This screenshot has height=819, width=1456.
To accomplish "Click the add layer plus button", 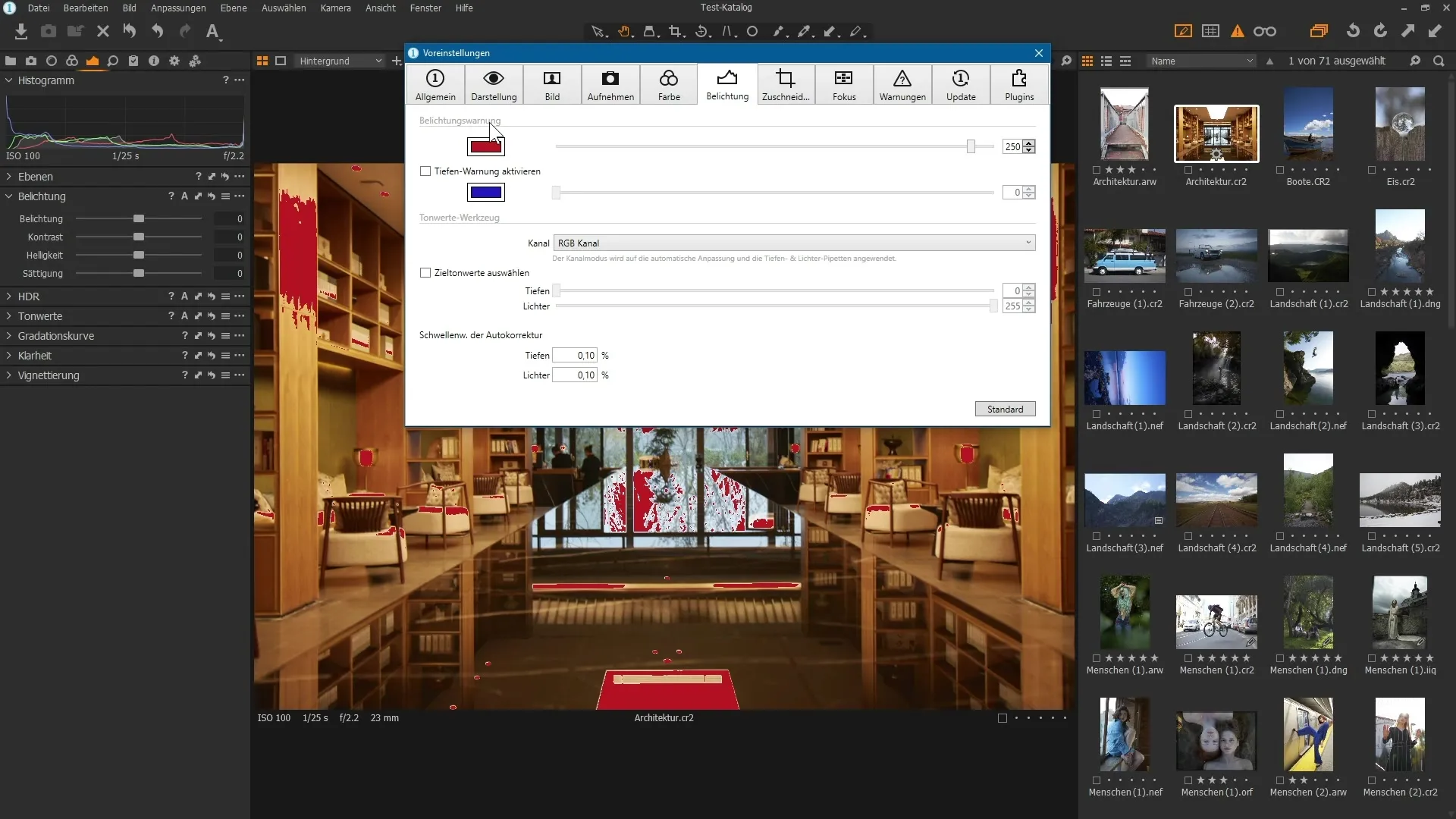I will [x=396, y=61].
